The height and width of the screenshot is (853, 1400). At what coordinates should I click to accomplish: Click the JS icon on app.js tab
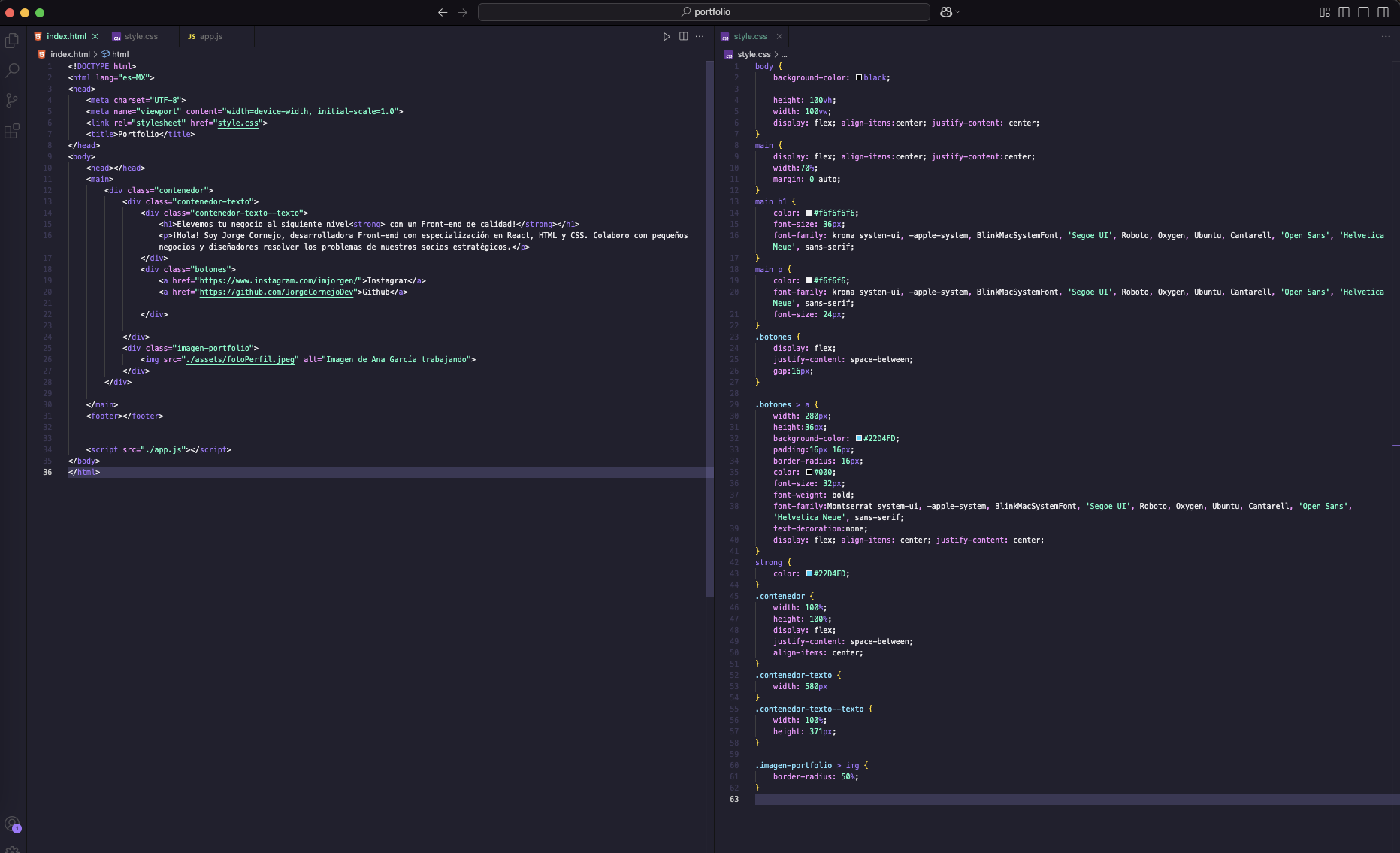click(192, 36)
